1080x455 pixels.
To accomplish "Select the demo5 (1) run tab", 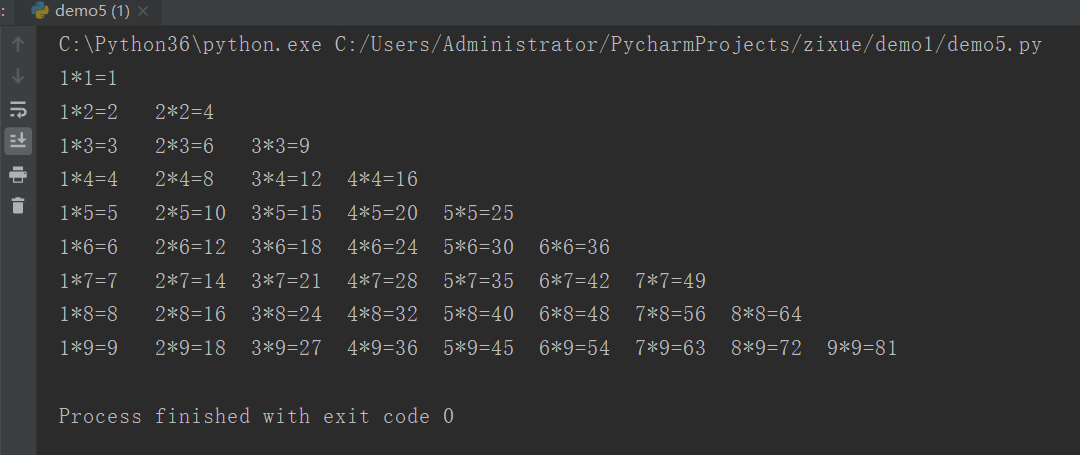I will click(91, 12).
